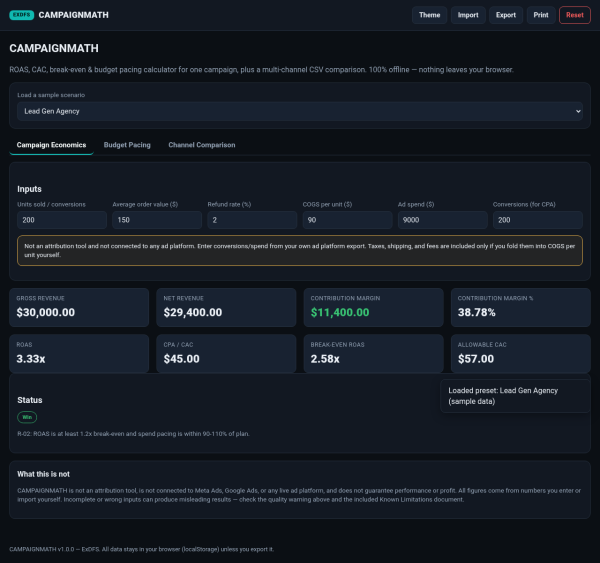Click the Allowable CAC $57.00 value
The width and height of the screenshot is (600, 563).
(476, 359)
